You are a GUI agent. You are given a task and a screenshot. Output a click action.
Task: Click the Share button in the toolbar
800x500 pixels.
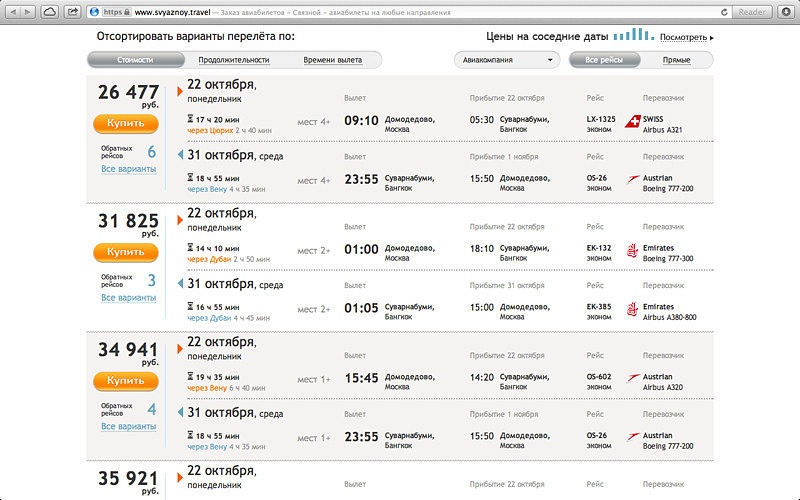(x=73, y=12)
